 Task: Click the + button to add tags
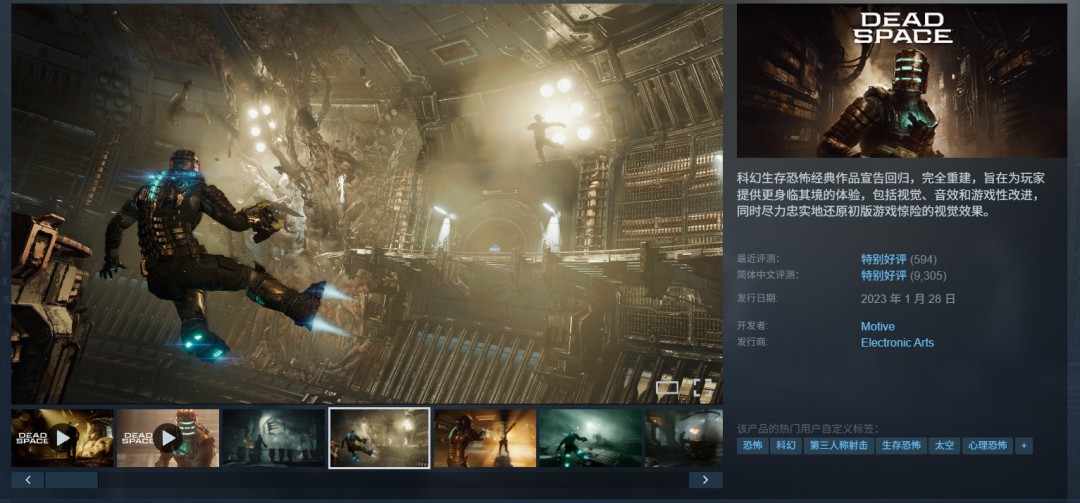[1024, 445]
